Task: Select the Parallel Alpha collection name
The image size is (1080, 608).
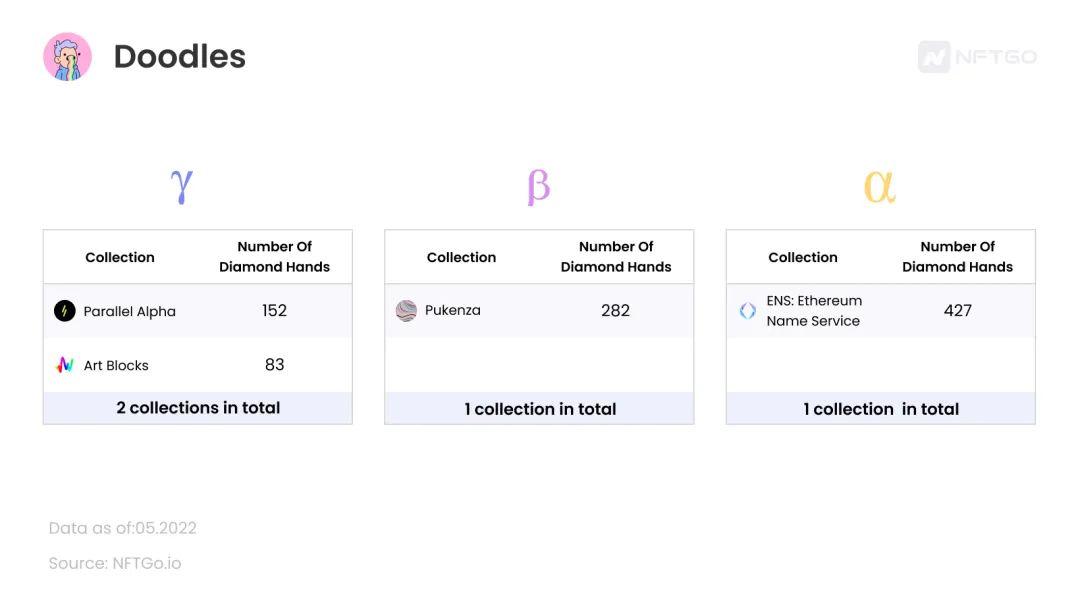Action: pyautogui.click(x=129, y=311)
